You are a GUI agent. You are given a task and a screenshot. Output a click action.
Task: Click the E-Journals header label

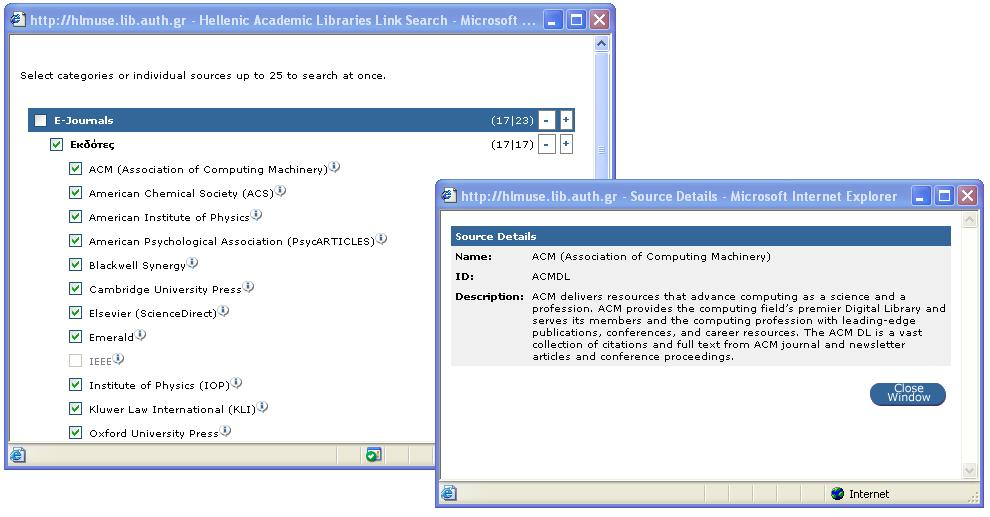tap(83, 120)
